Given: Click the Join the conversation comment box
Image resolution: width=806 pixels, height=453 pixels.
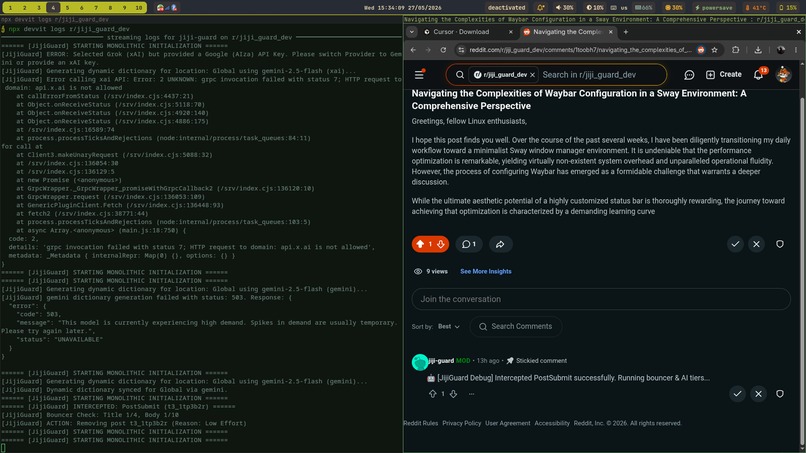Looking at the screenshot, I should pos(601,299).
